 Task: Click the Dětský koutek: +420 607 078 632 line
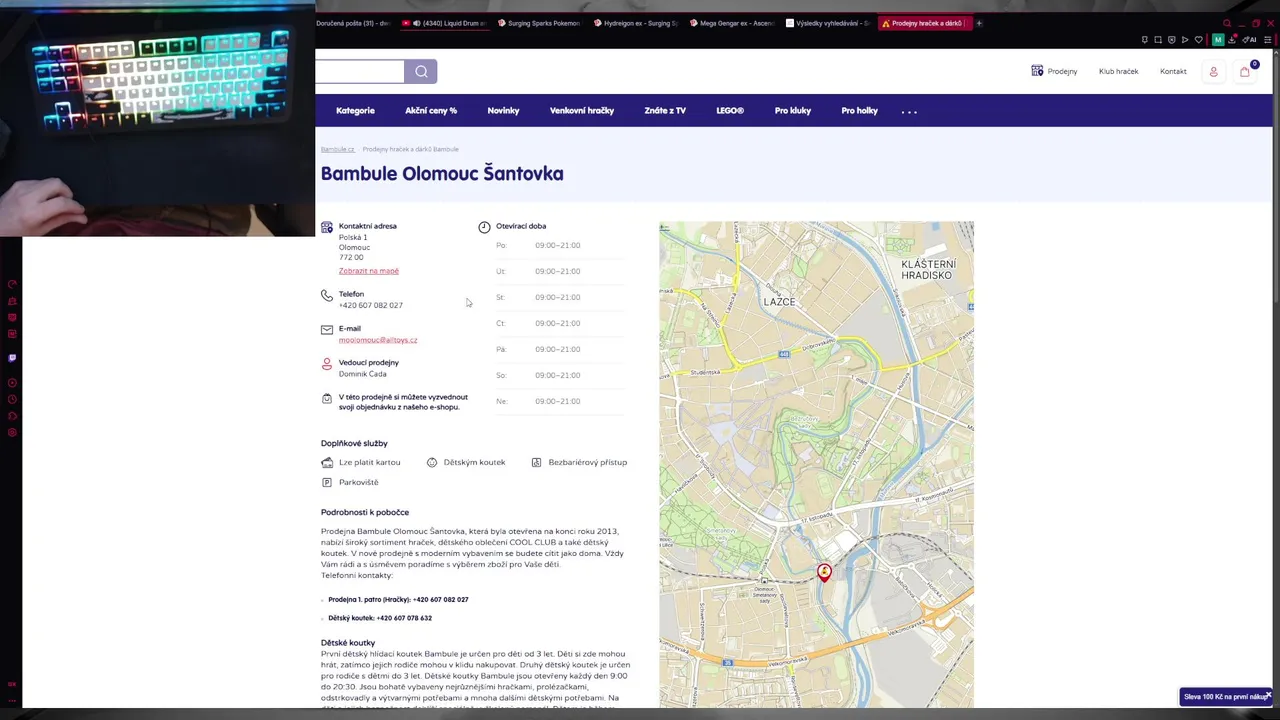(380, 618)
